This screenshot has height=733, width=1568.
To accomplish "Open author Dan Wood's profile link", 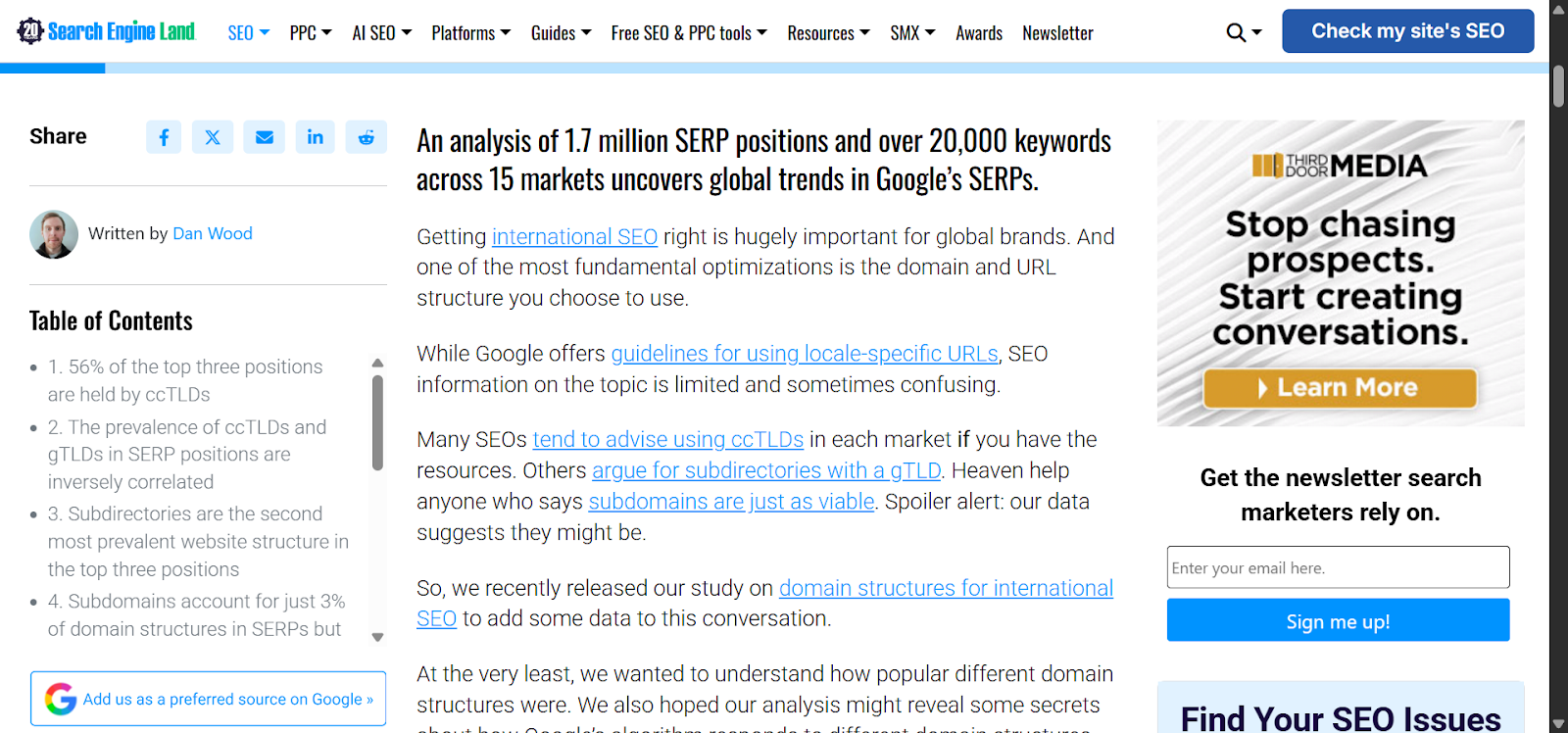I will (213, 233).
